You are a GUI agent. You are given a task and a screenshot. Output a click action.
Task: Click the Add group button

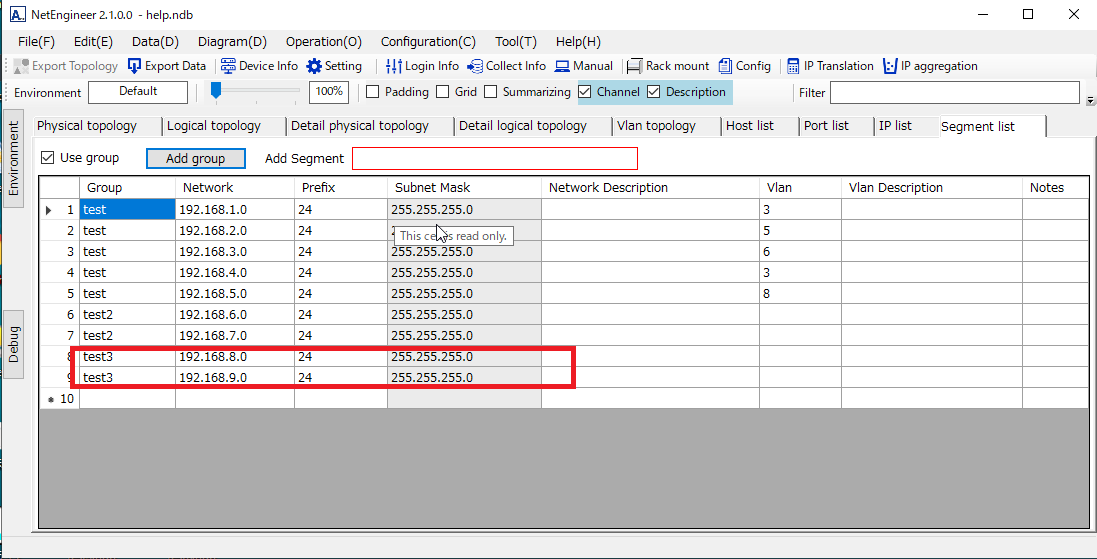click(195, 158)
